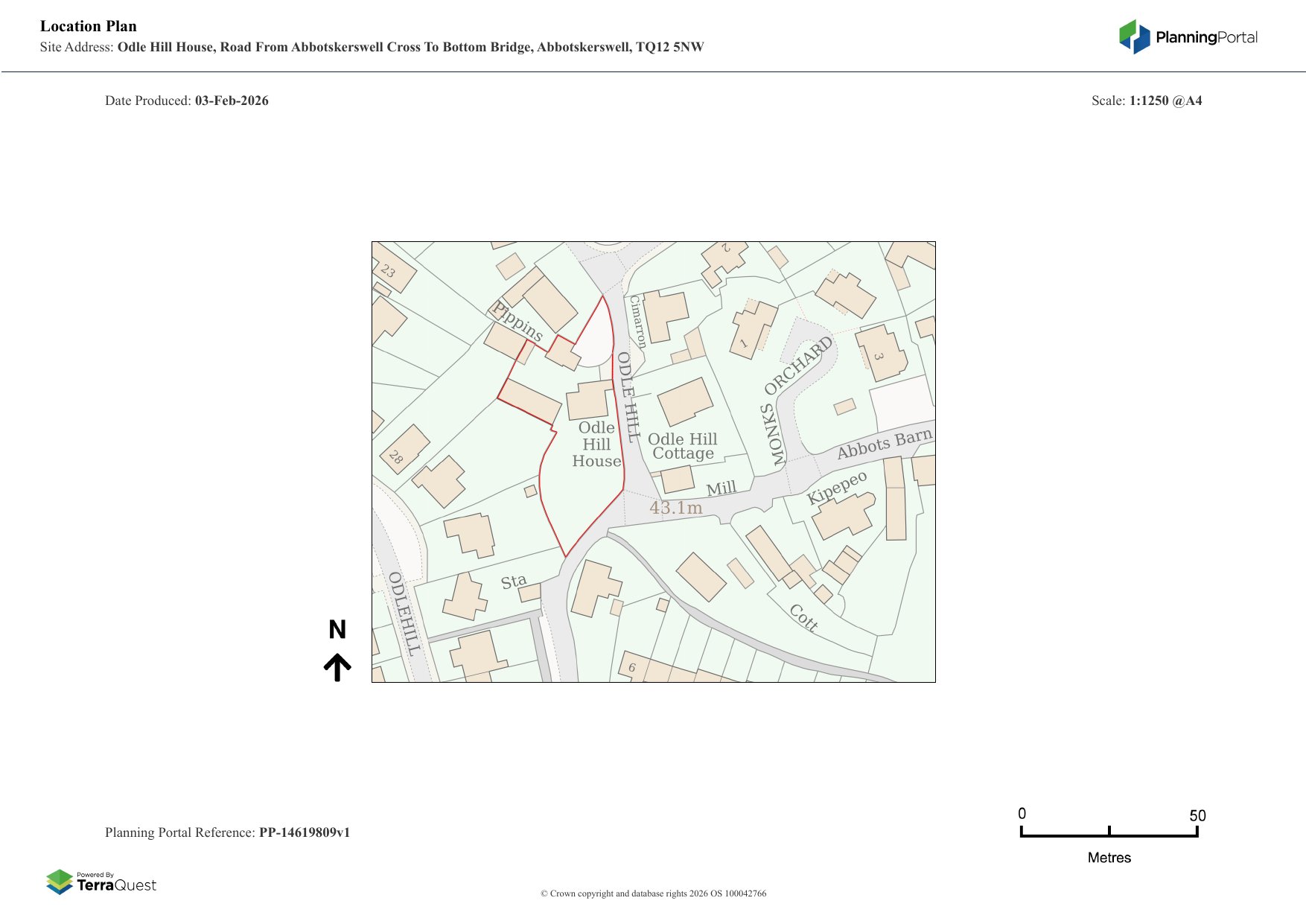The image size is (1306, 924).
Task: Click the letter N above the arrow
Action: point(337,630)
